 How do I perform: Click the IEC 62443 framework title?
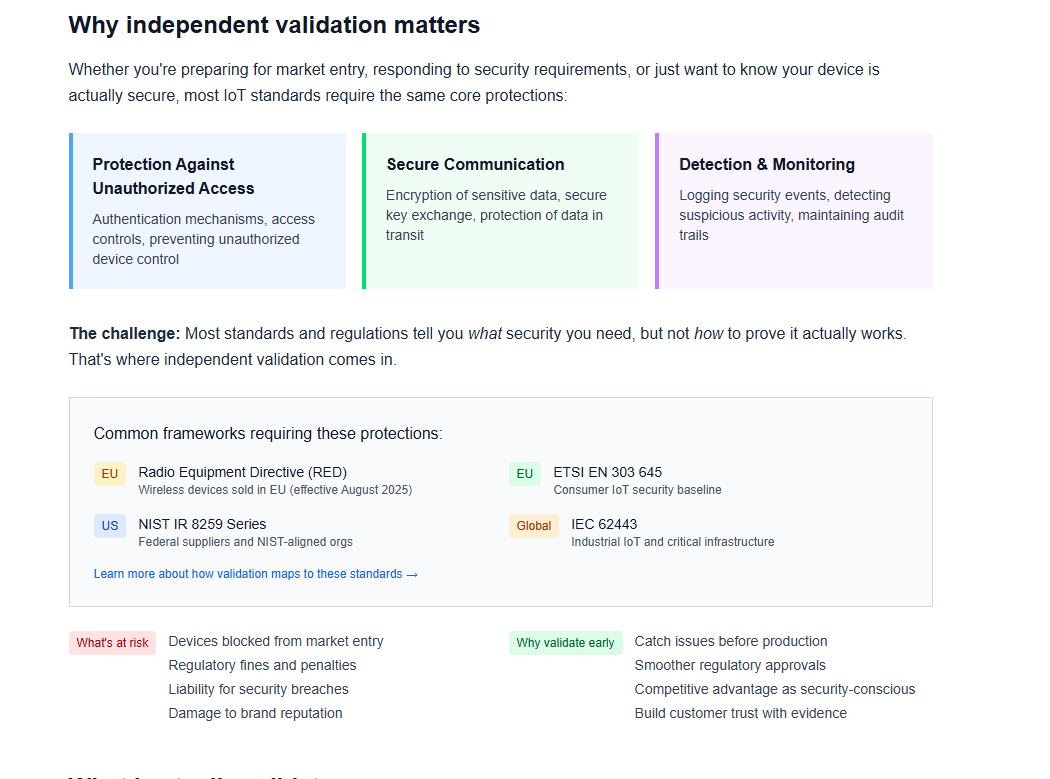point(604,524)
